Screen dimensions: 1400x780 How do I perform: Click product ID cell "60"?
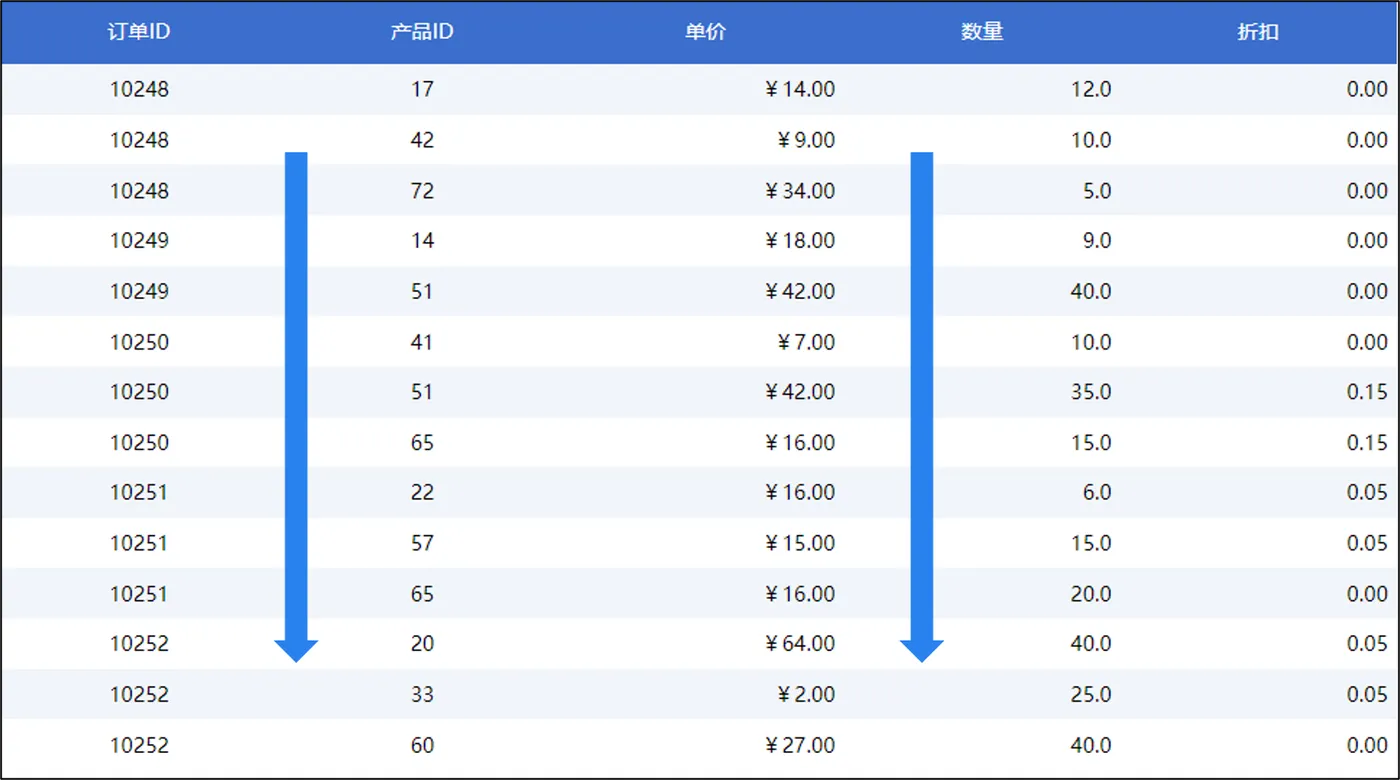(x=422, y=745)
